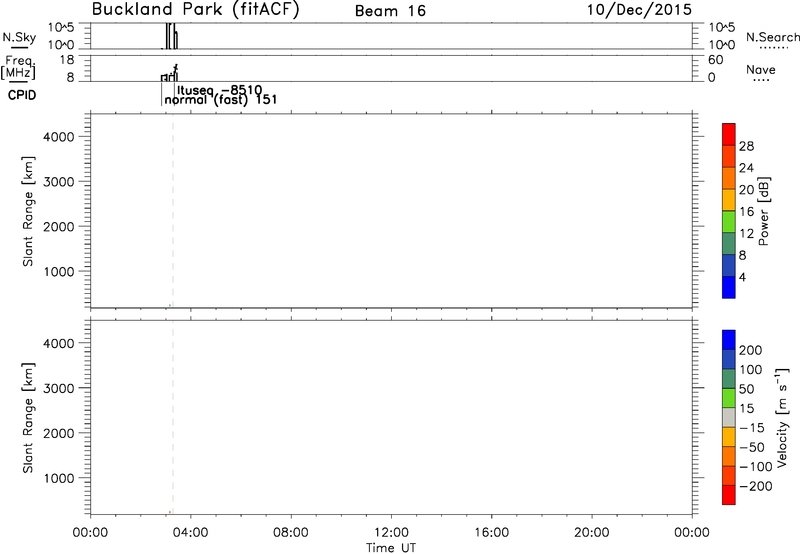Click the '4000' tick on power panel

click(x=59, y=137)
